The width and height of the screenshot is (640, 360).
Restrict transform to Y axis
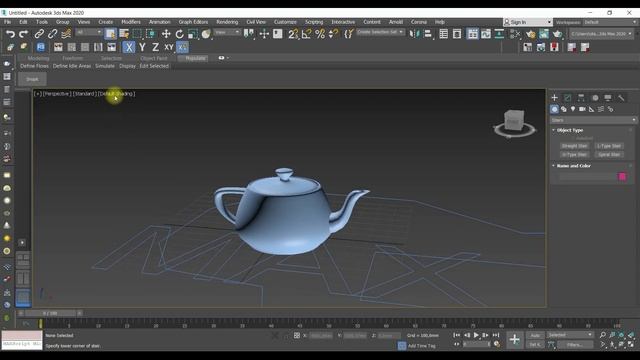pyautogui.click(x=142, y=47)
